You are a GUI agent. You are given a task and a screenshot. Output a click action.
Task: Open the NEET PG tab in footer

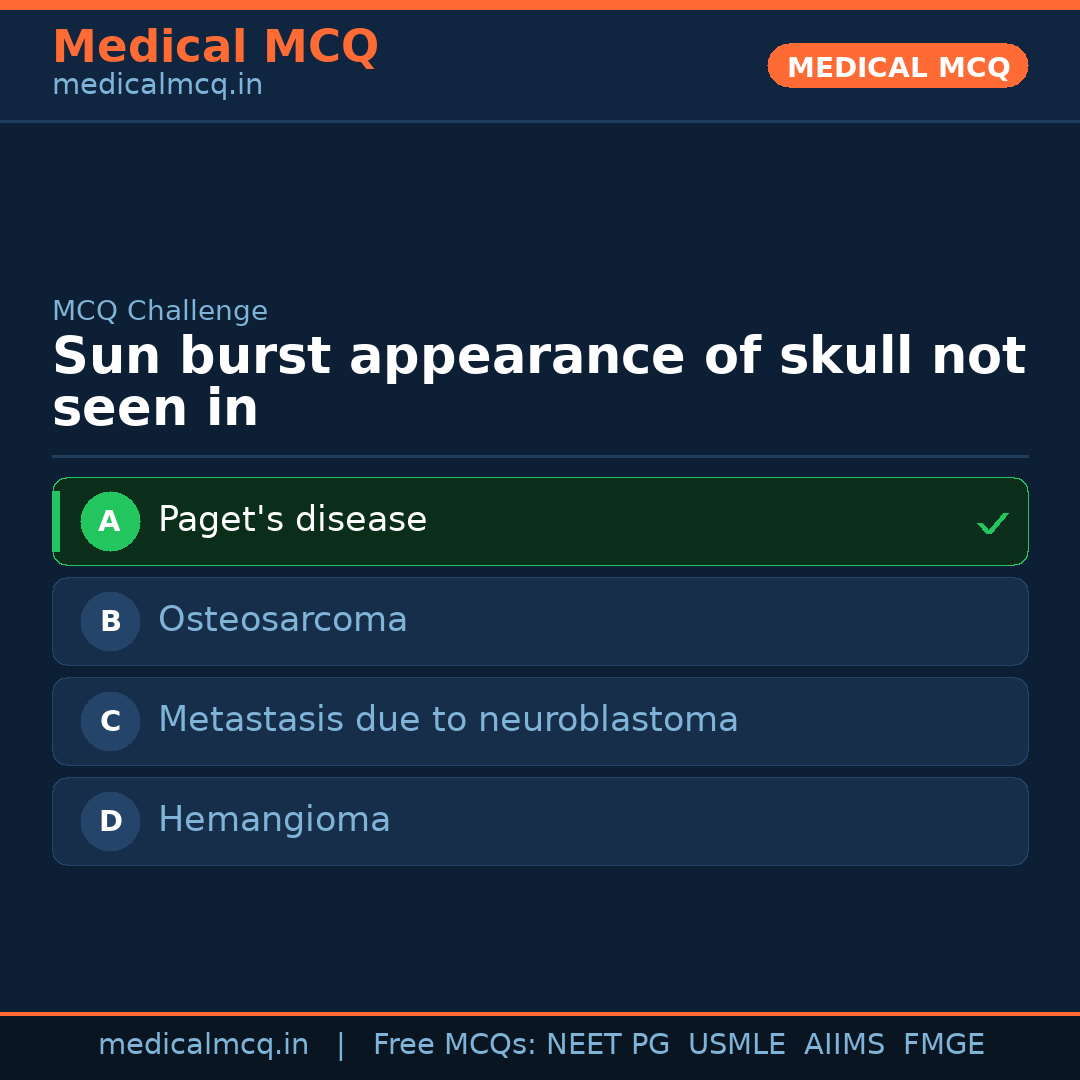(607, 1044)
